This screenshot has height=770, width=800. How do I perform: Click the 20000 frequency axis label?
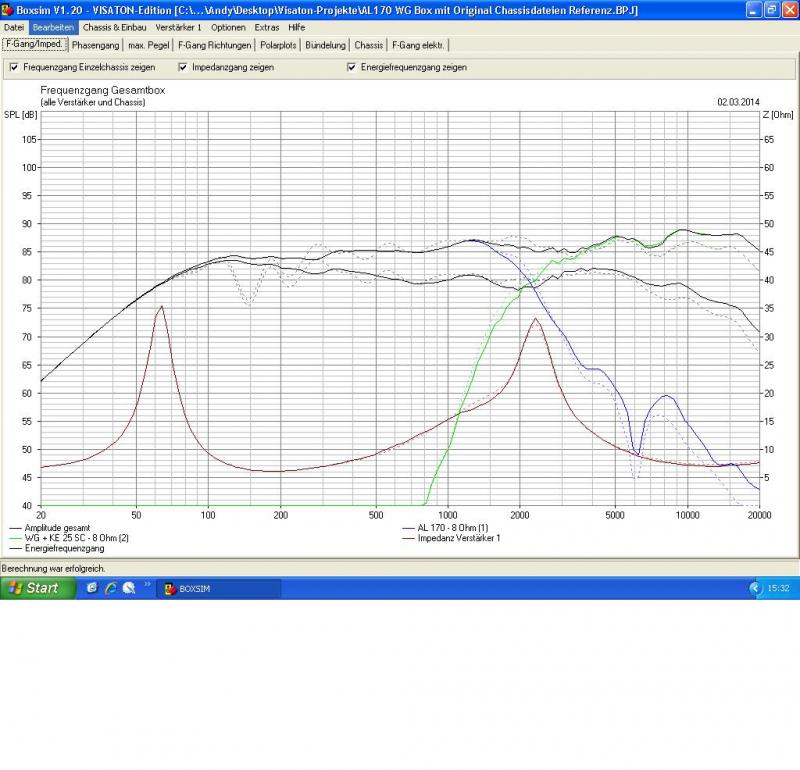[x=759, y=515]
